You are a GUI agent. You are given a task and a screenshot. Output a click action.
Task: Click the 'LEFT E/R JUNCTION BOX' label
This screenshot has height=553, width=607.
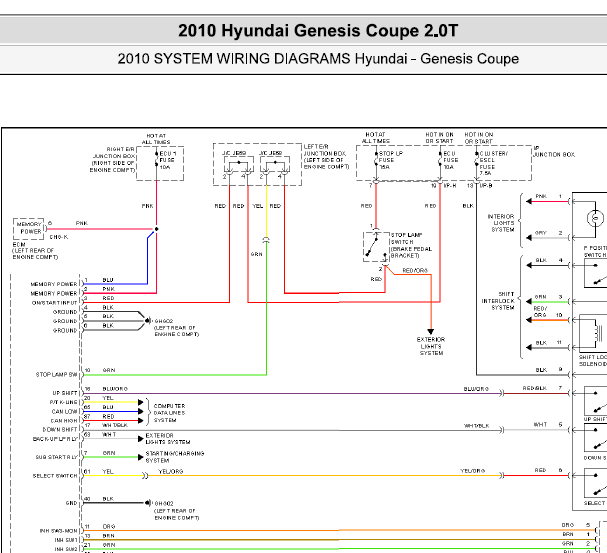click(x=326, y=157)
